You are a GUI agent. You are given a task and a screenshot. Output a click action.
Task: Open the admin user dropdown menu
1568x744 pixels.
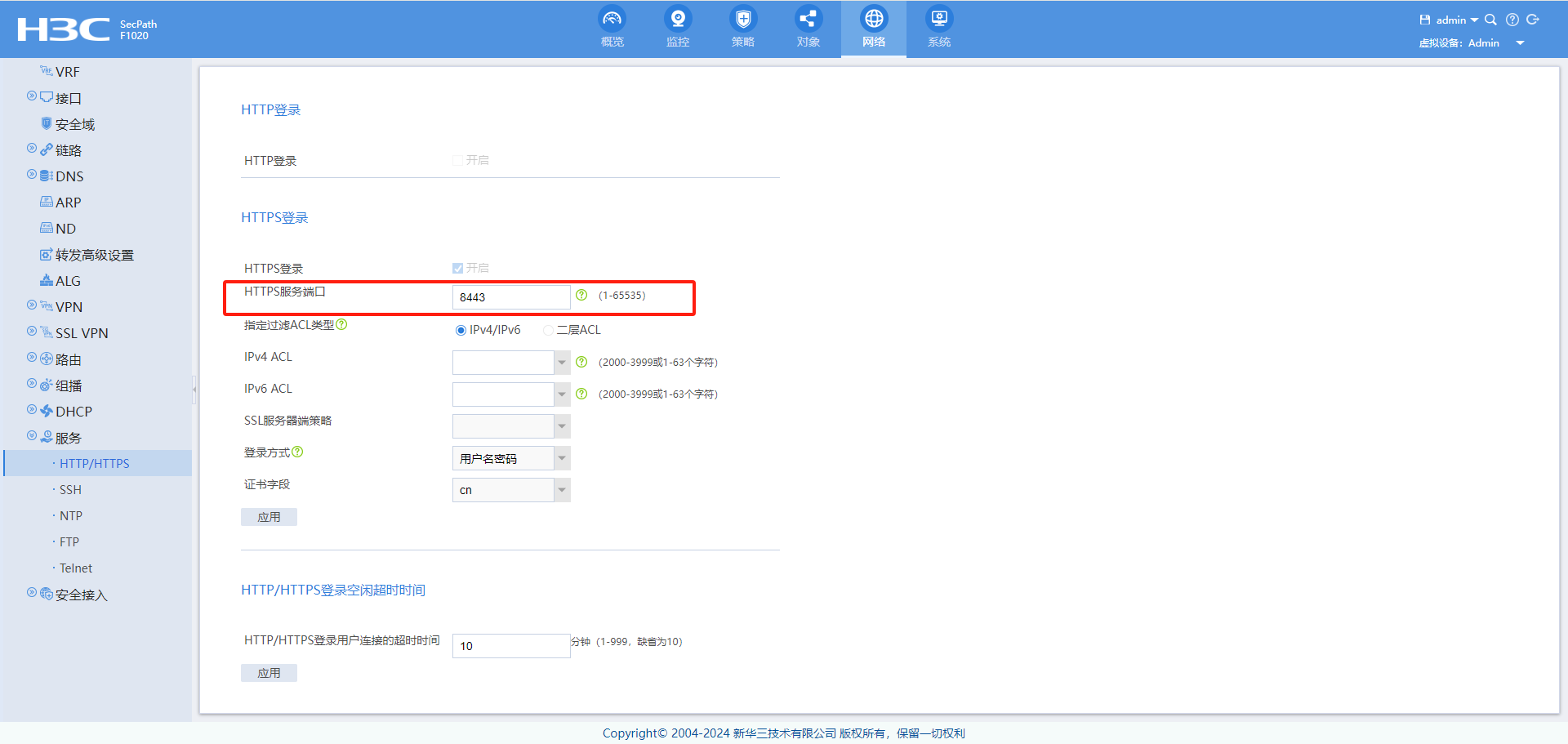click(x=1457, y=20)
